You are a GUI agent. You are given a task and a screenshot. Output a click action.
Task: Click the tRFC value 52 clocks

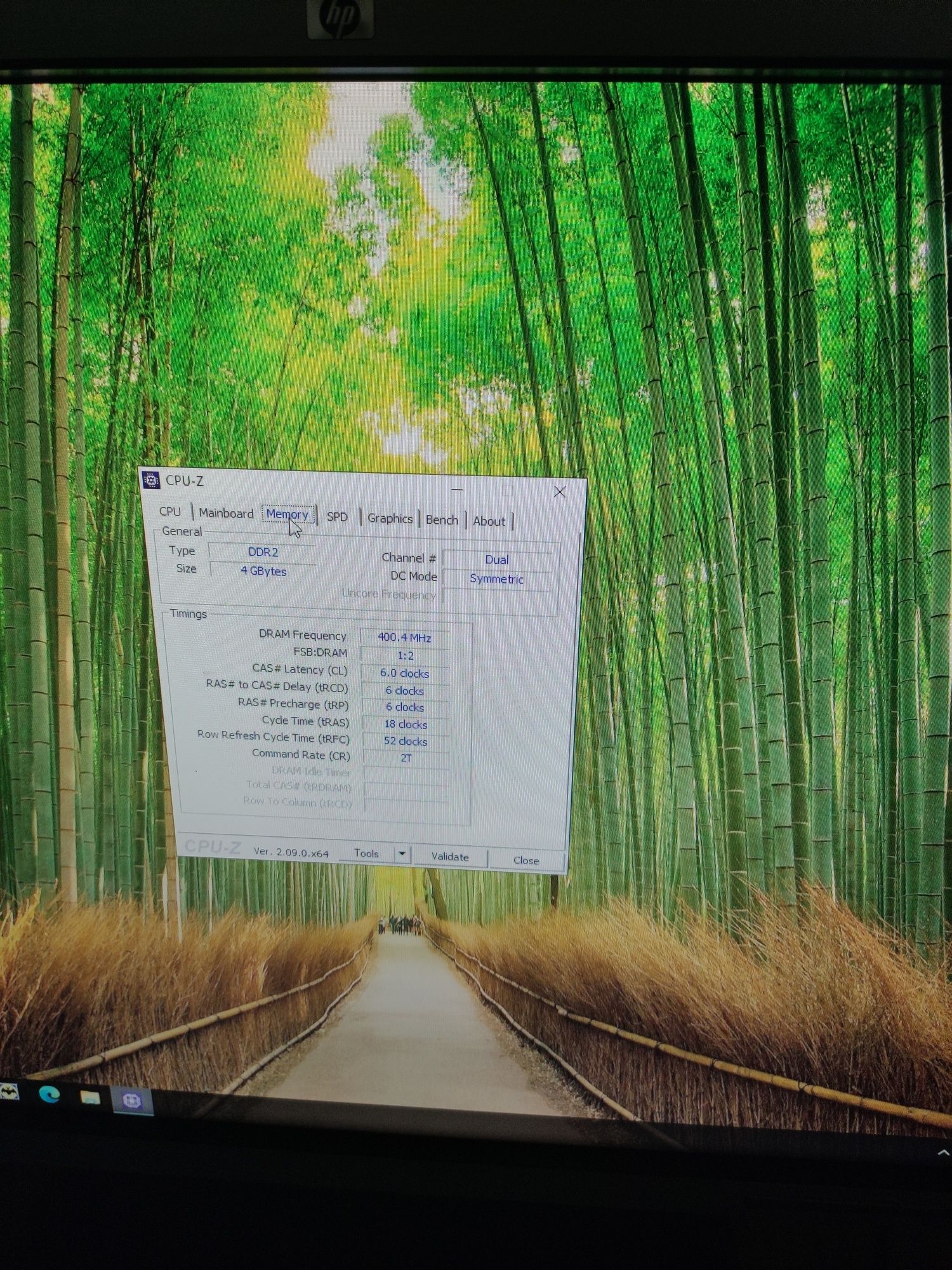pyautogui.click(x=406, y=741)
